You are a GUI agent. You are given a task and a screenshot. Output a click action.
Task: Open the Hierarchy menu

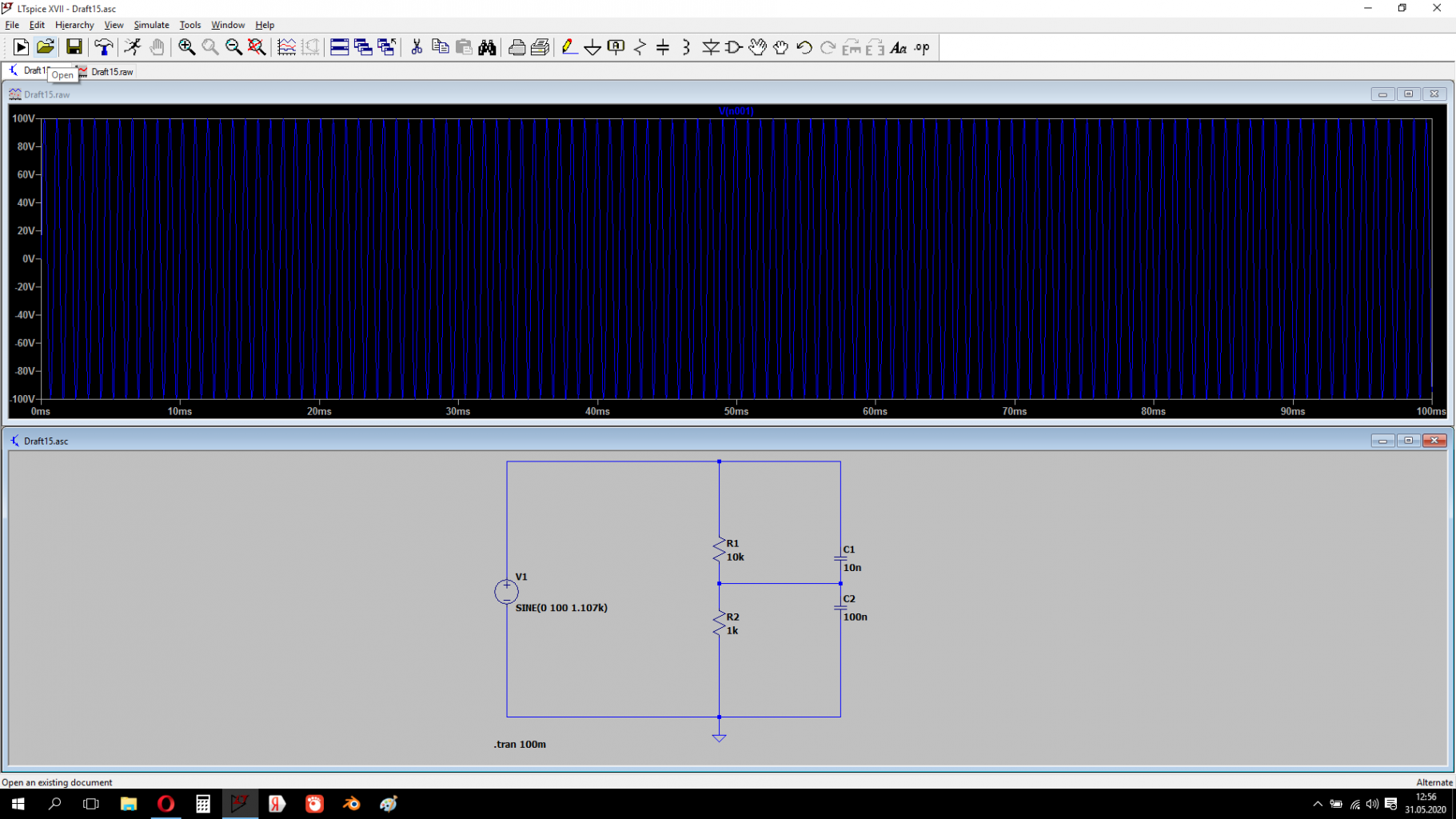coord(74,25)
